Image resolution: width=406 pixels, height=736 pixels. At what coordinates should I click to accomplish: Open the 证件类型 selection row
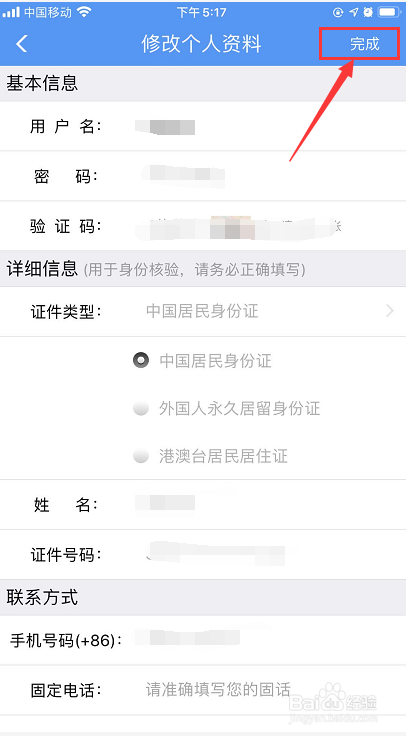click(x=203, y=311)
